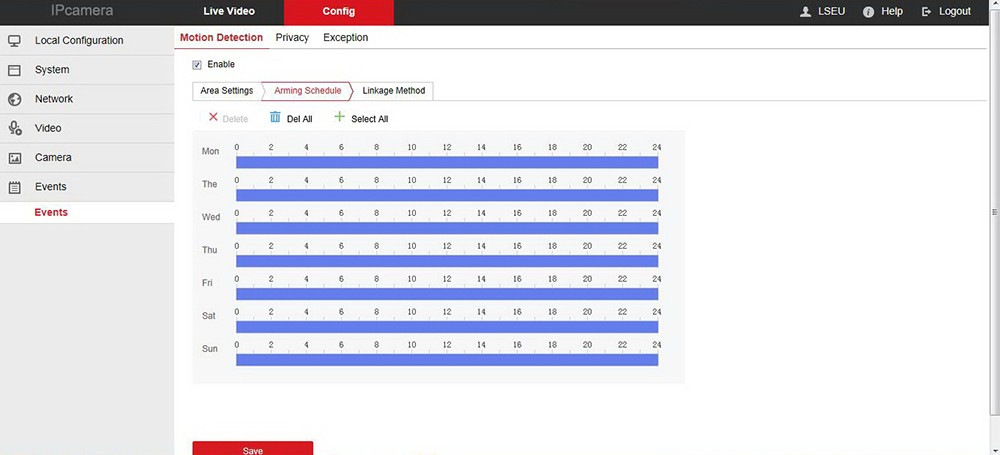Screen dimensions: 1000x455
Task: Click the Network globe icon
Action: (15, 99)
